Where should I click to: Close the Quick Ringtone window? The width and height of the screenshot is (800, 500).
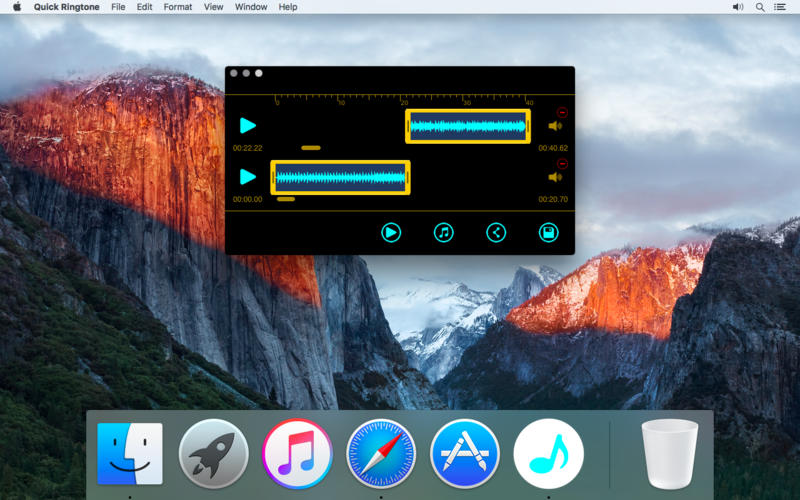[x=234, y=73]
